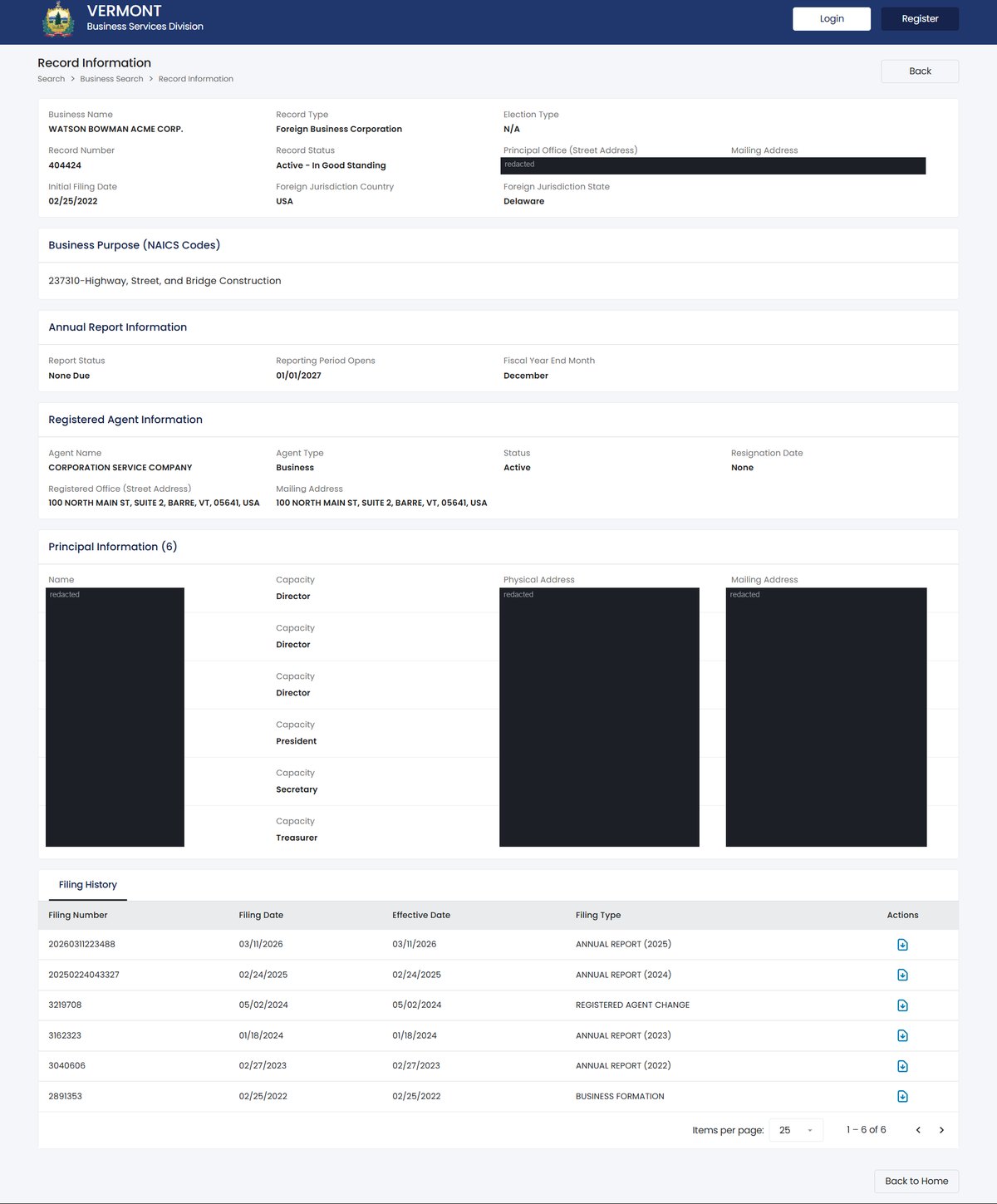
Task: Click the Filing Type column header
Action: coord(598,915)
